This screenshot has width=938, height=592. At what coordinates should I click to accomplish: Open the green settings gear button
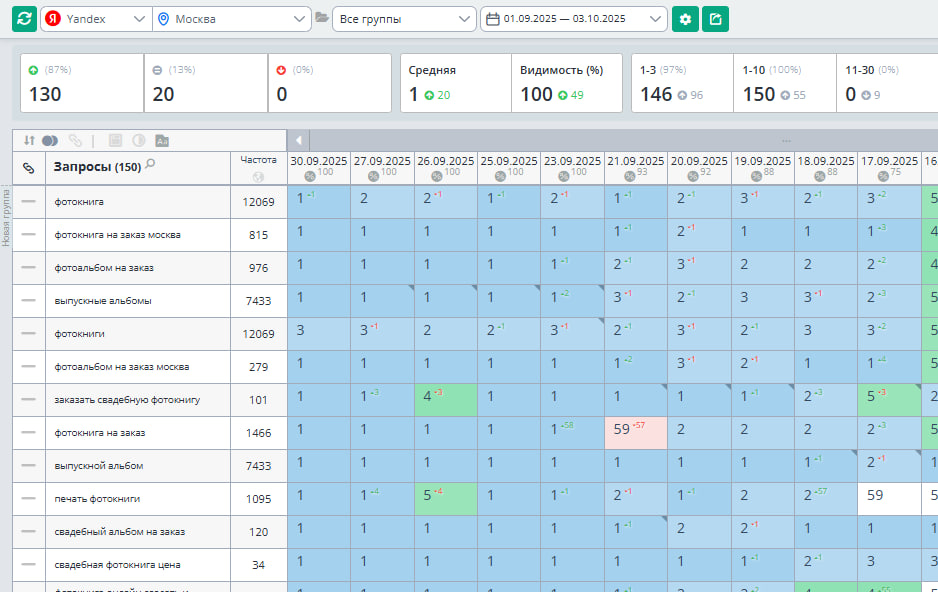[x=685, y=19]
